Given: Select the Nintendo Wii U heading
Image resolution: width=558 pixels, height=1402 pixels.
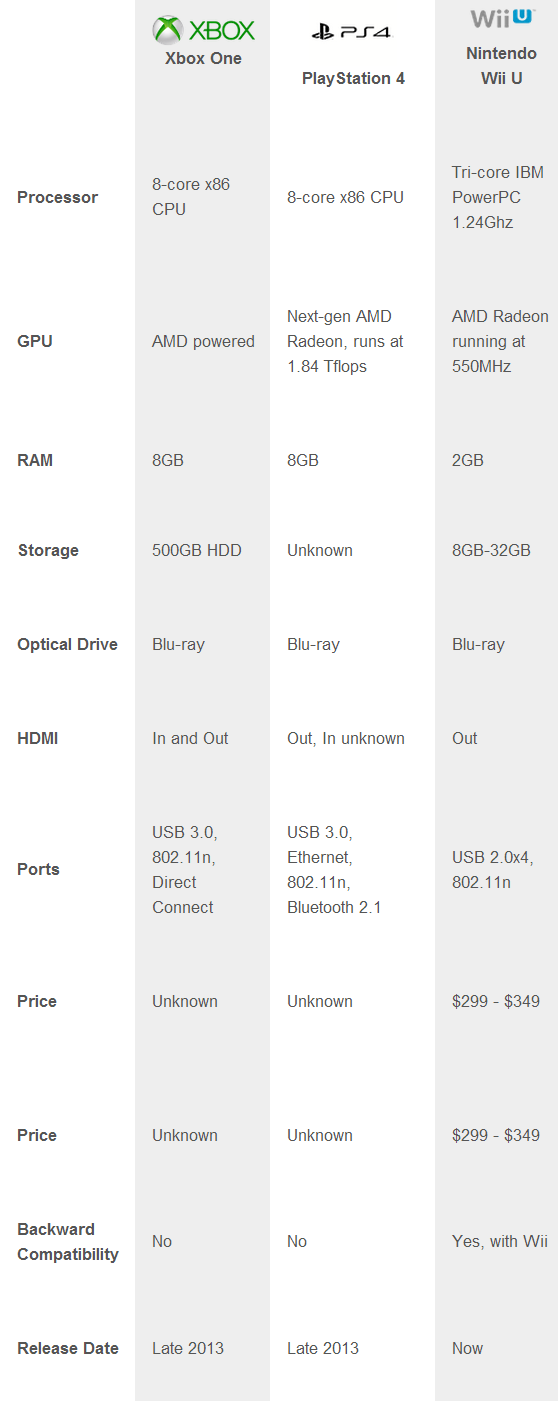Looking at the screenshot, I should (502, 66).
